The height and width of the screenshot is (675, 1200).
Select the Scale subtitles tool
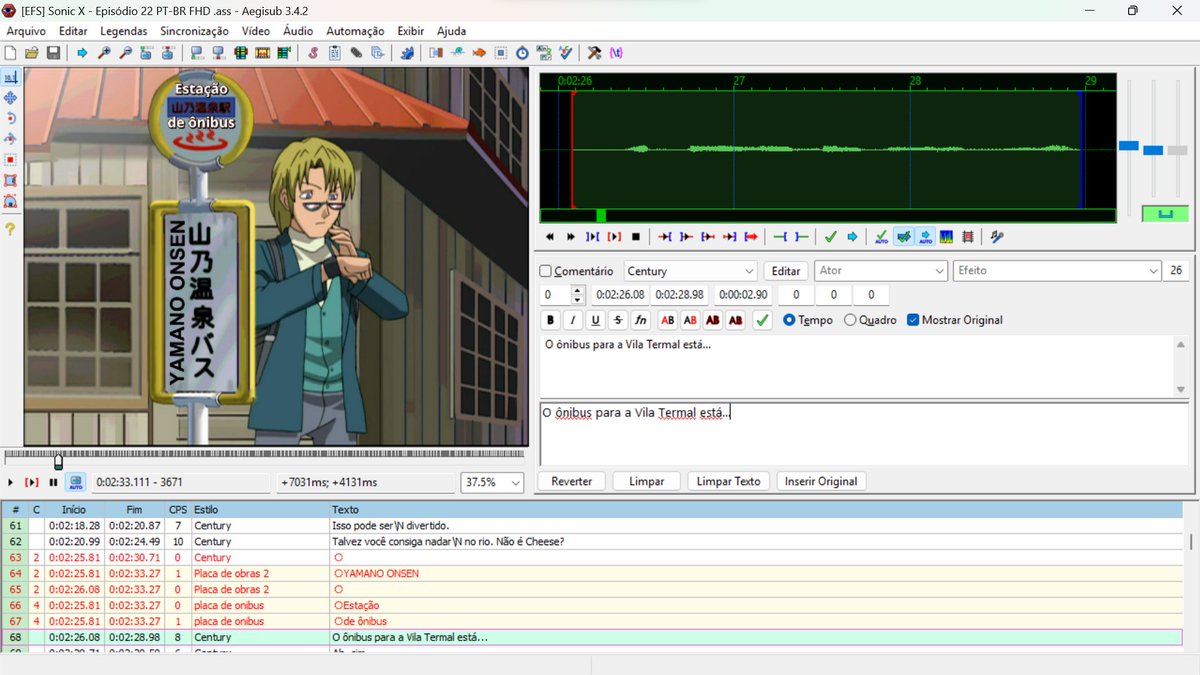[x=11, y=159]
